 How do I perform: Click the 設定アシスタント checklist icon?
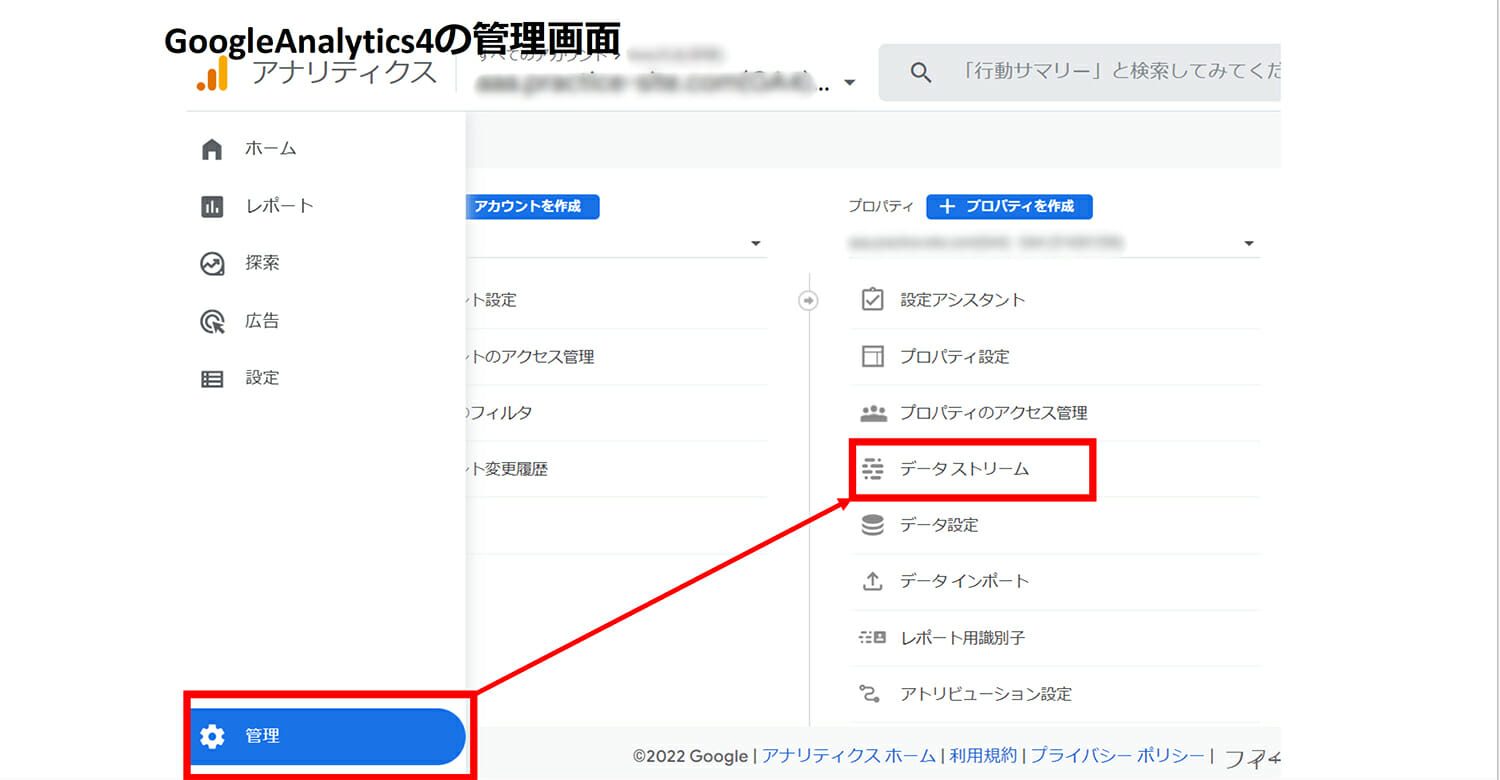[x=873, y=300]
